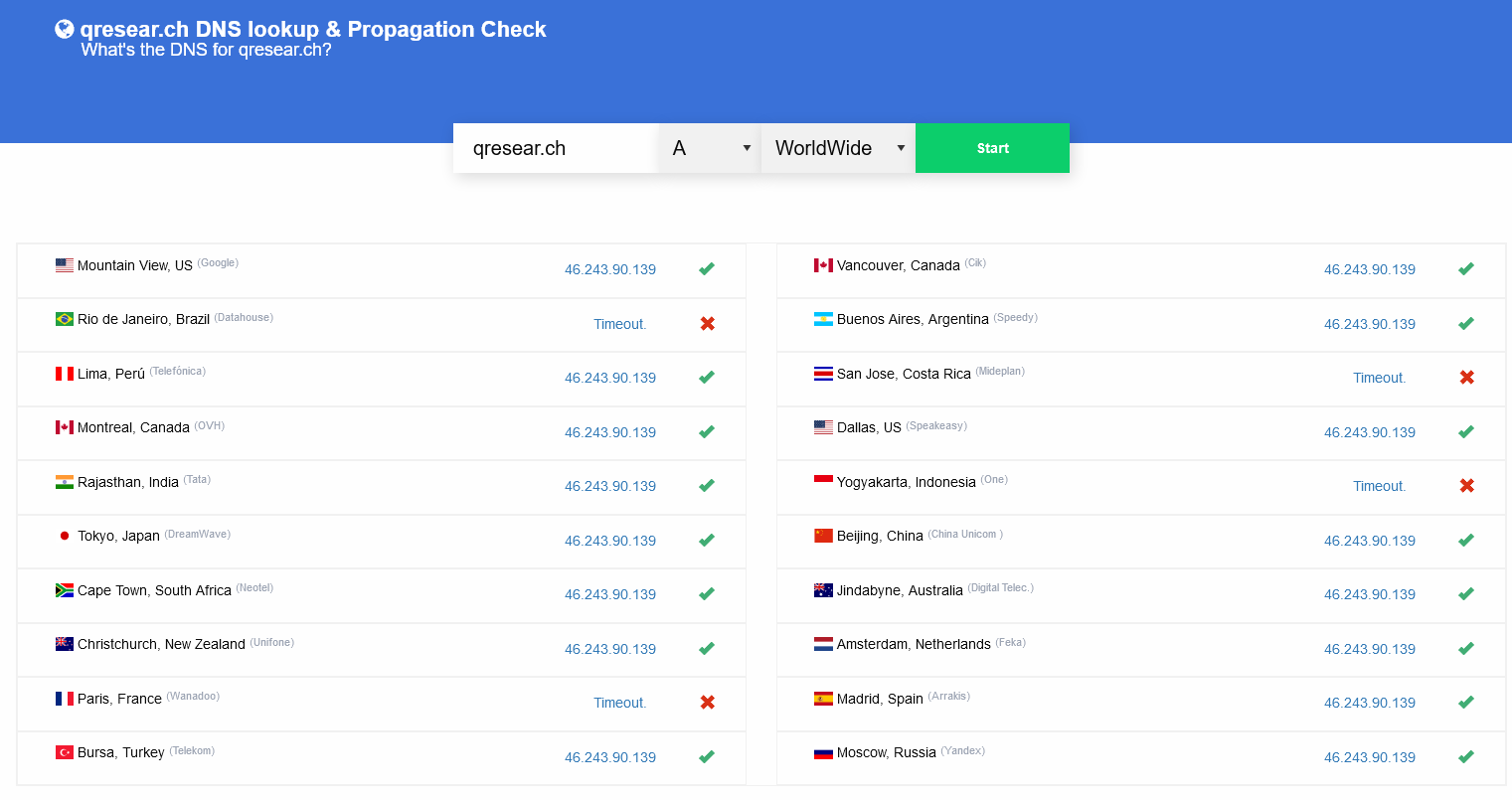Click the 'Amsterdam, Netherlands' location text
1512x800 pixels.
click(914, 644)
